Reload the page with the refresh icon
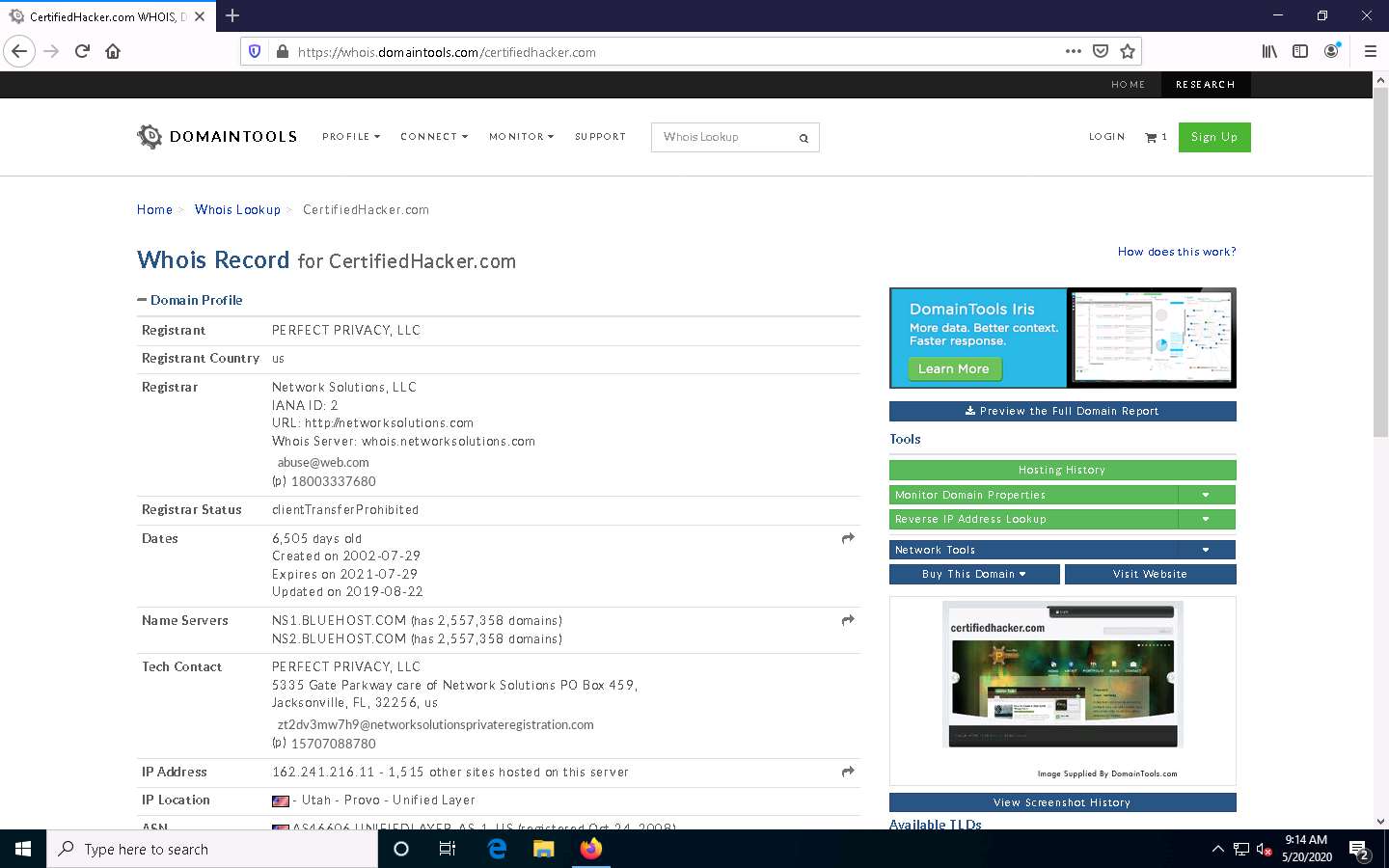This screenshot has height=868, width=1389. tap(82, 51)
